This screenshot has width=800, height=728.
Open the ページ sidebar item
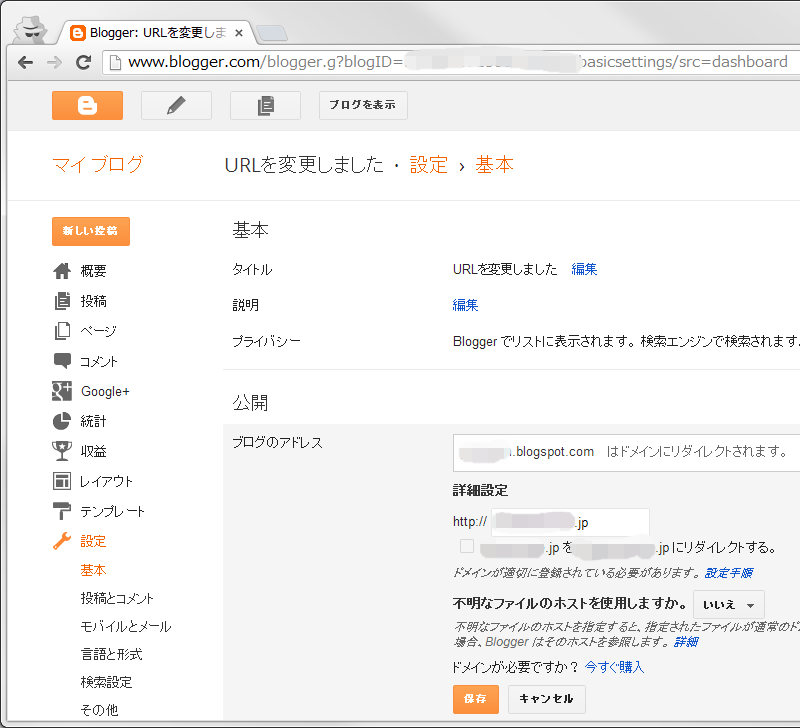tap(98, 331)
